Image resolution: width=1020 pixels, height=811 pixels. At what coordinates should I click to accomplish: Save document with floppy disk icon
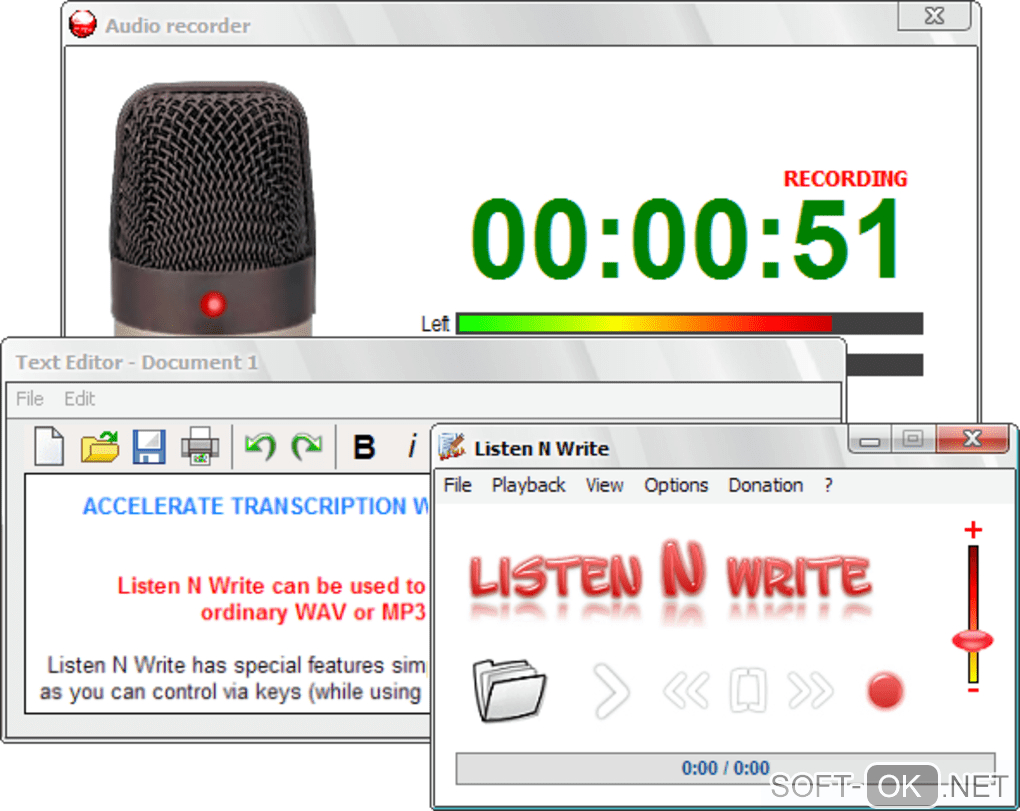tap(149, 447)
